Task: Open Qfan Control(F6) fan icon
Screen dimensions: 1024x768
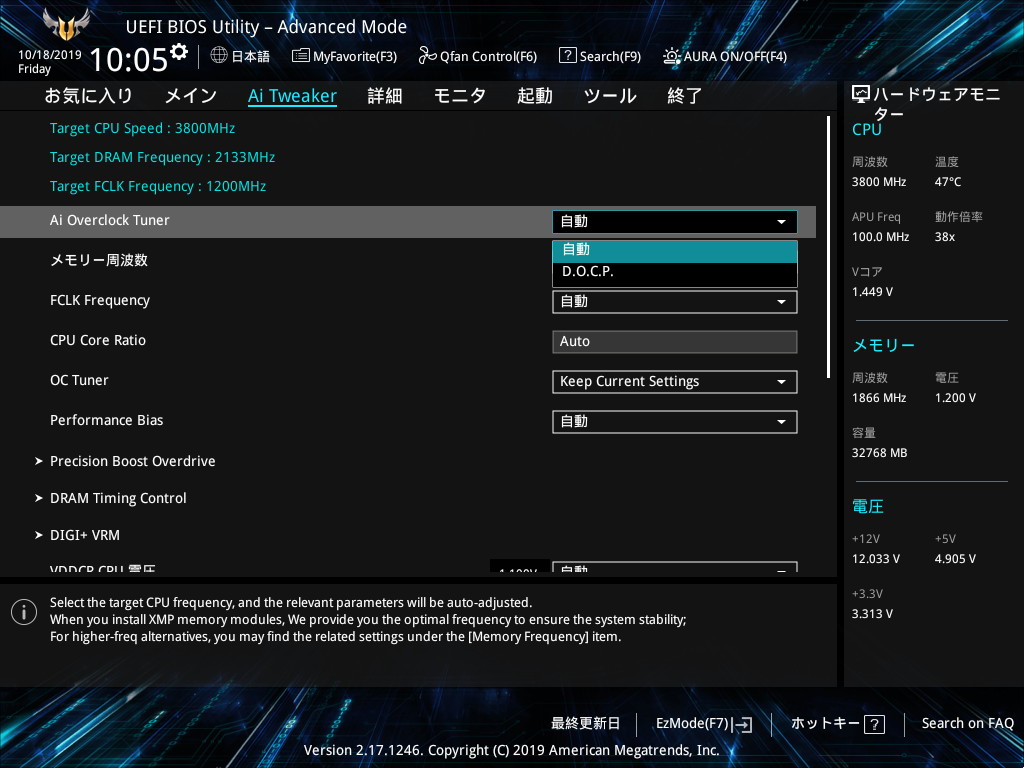Action: pyautogui.click(x=427, y=56)
